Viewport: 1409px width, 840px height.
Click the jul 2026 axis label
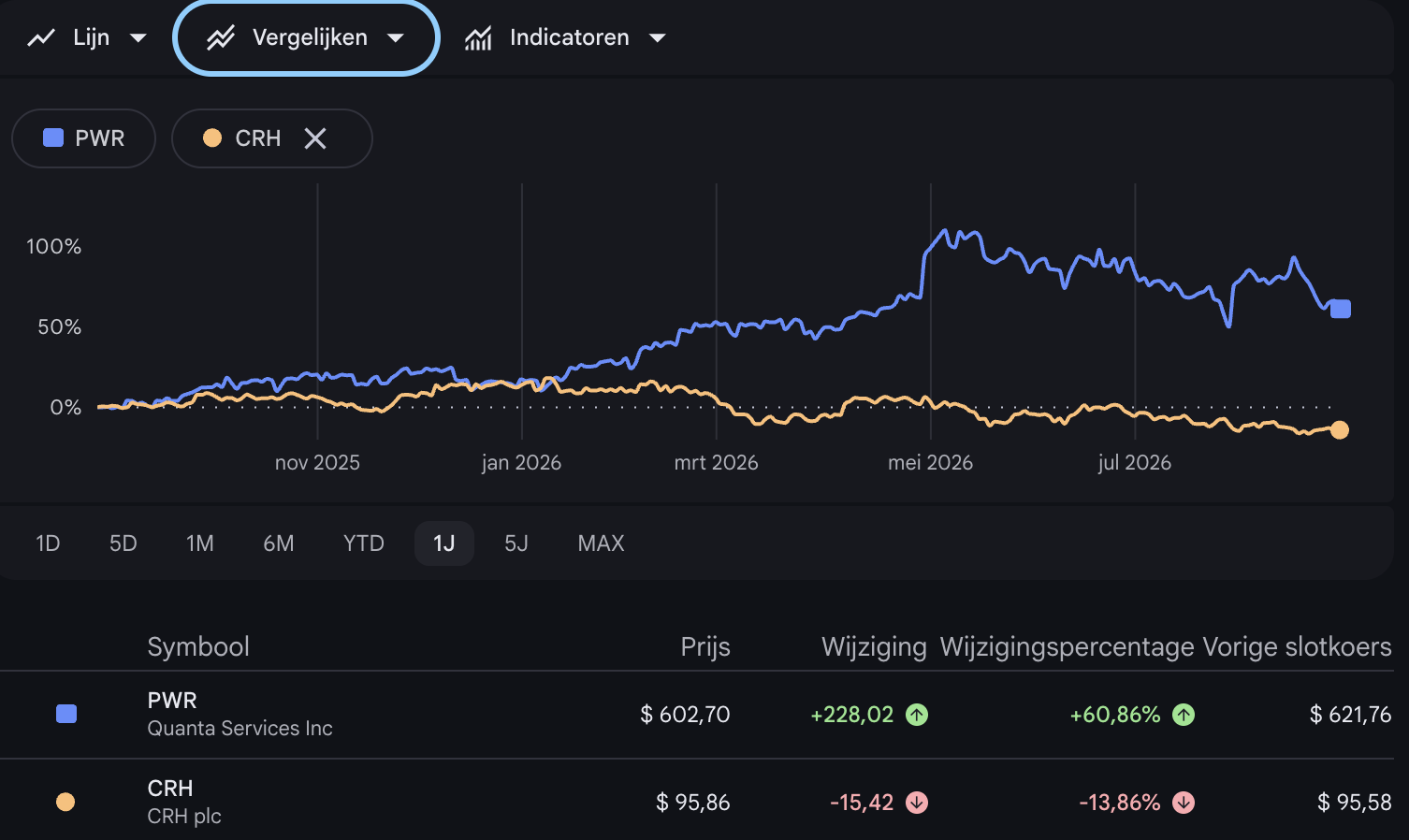tap(1135, 463)
